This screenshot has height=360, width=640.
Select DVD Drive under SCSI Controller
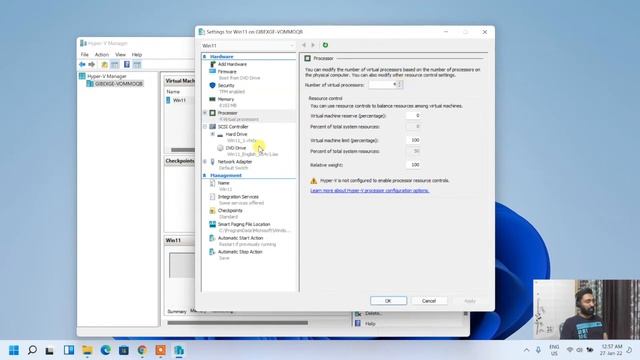tap(236, 148)
